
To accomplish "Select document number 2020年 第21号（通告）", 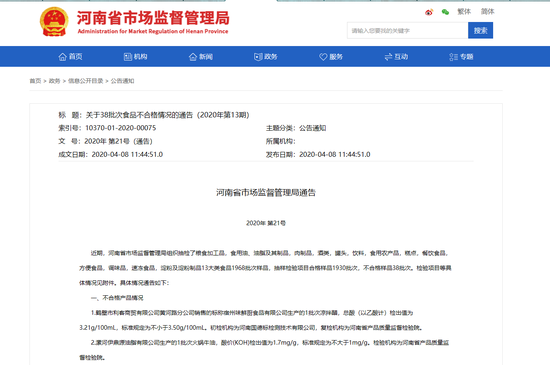I will pos(119,141).
